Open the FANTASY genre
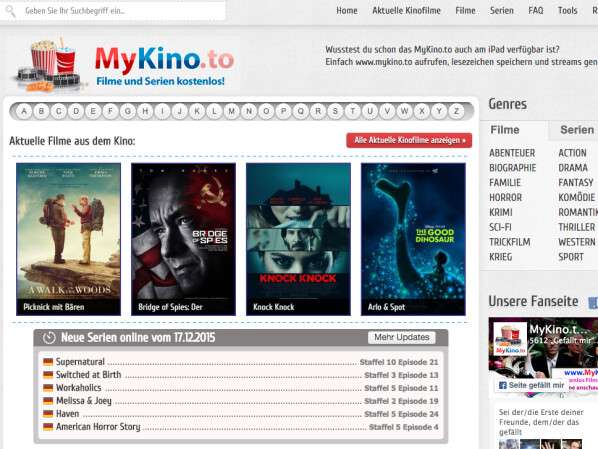598x449 pixels. tap(575, 183)
